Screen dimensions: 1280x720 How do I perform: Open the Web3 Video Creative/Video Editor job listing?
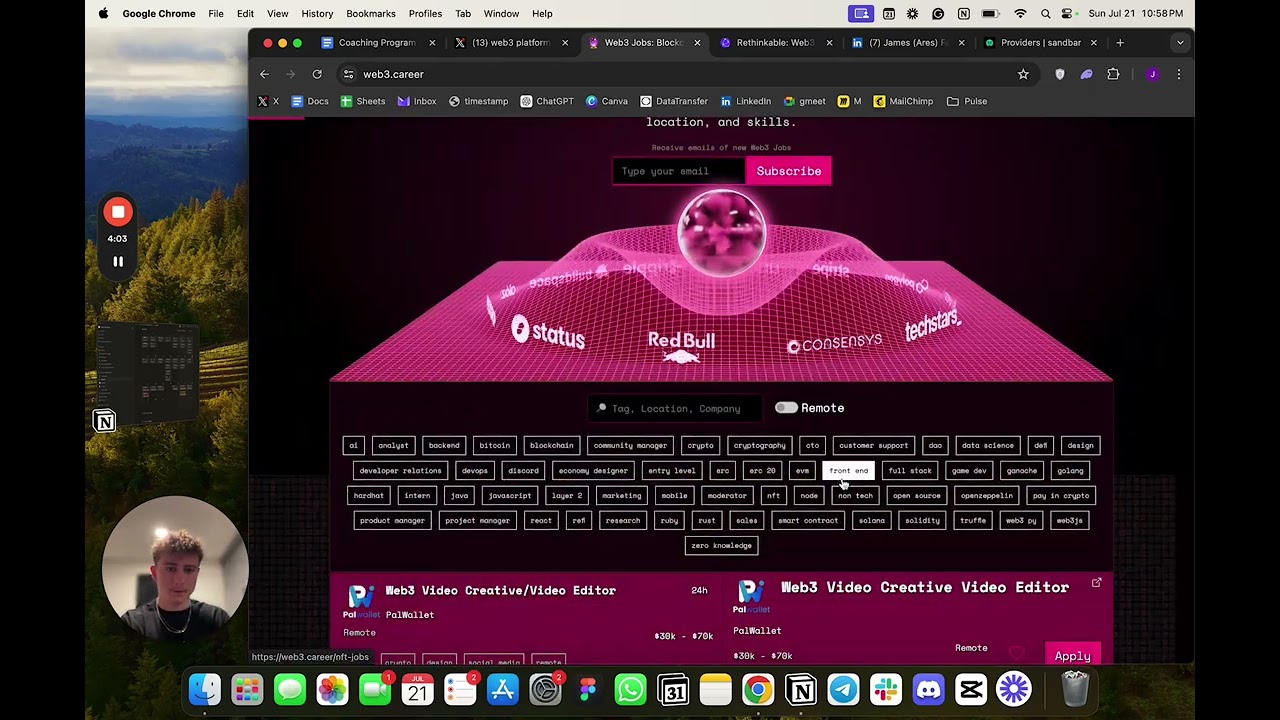(500, 591)
